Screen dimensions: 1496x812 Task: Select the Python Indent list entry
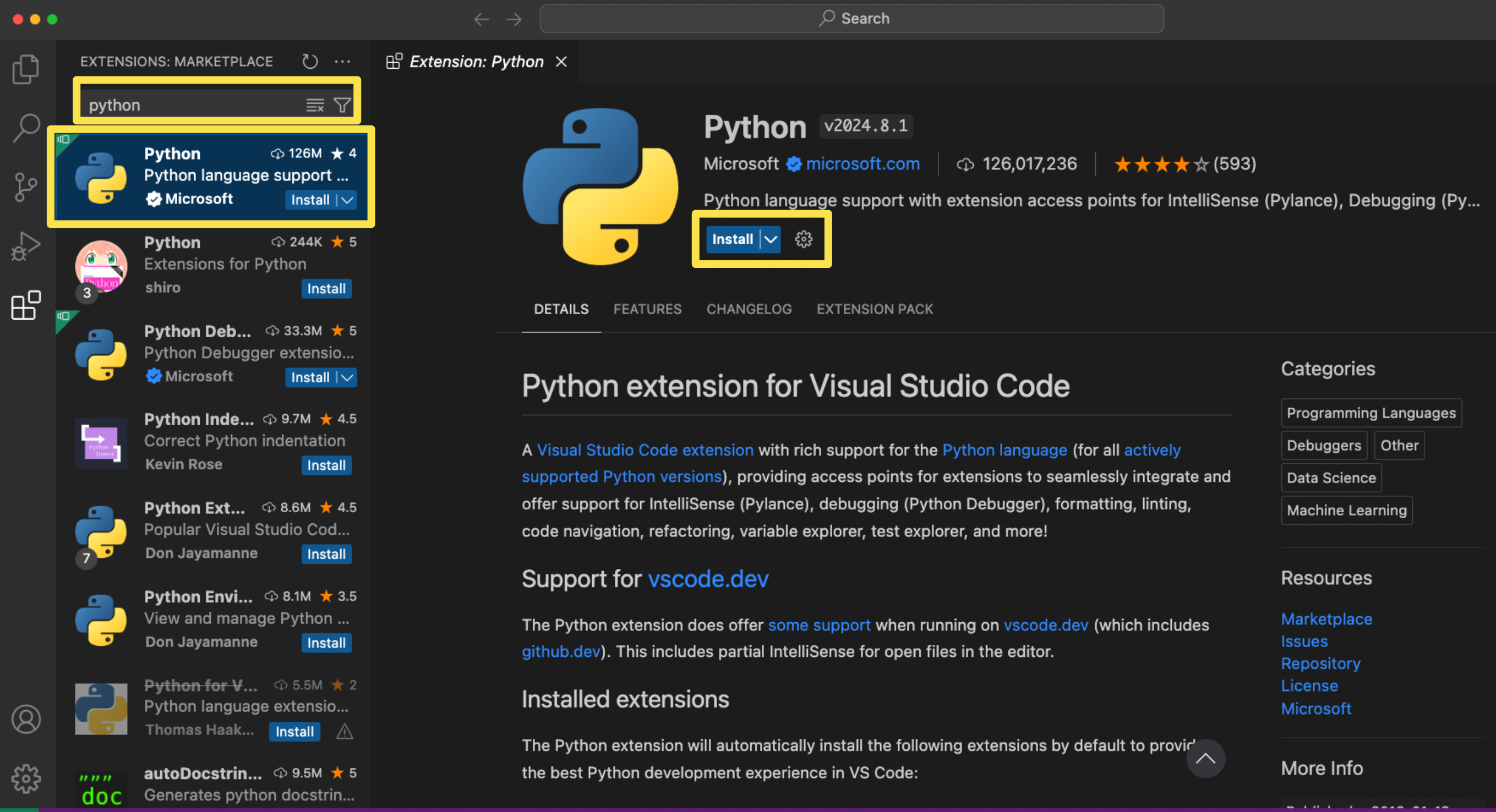tap(214, 442)
